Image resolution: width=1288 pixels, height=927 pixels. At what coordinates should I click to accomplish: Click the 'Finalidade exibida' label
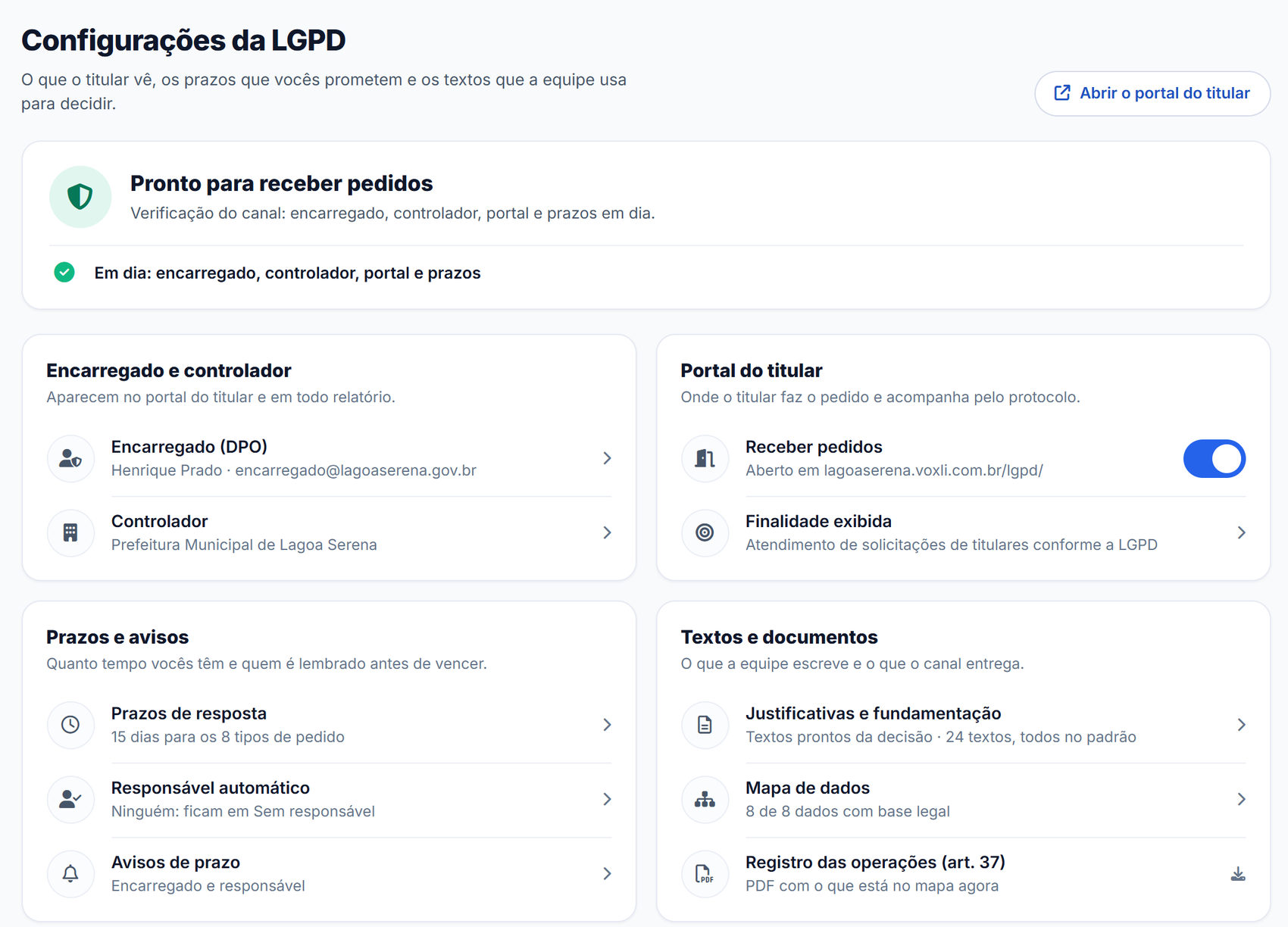[818, 521]
